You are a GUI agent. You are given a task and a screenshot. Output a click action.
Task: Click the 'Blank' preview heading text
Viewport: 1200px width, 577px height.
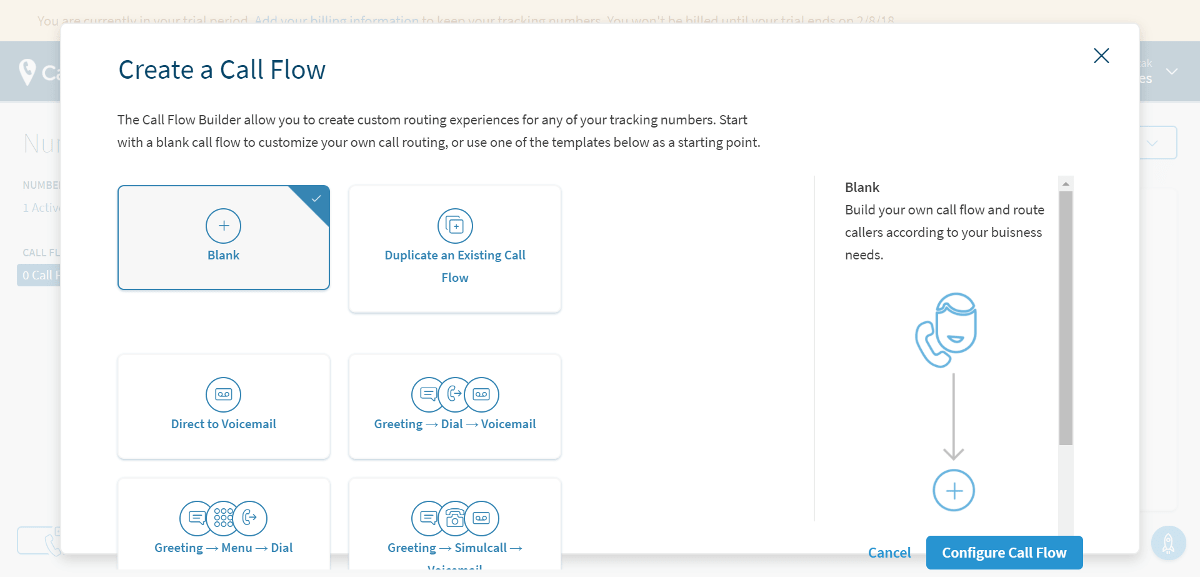862,187
